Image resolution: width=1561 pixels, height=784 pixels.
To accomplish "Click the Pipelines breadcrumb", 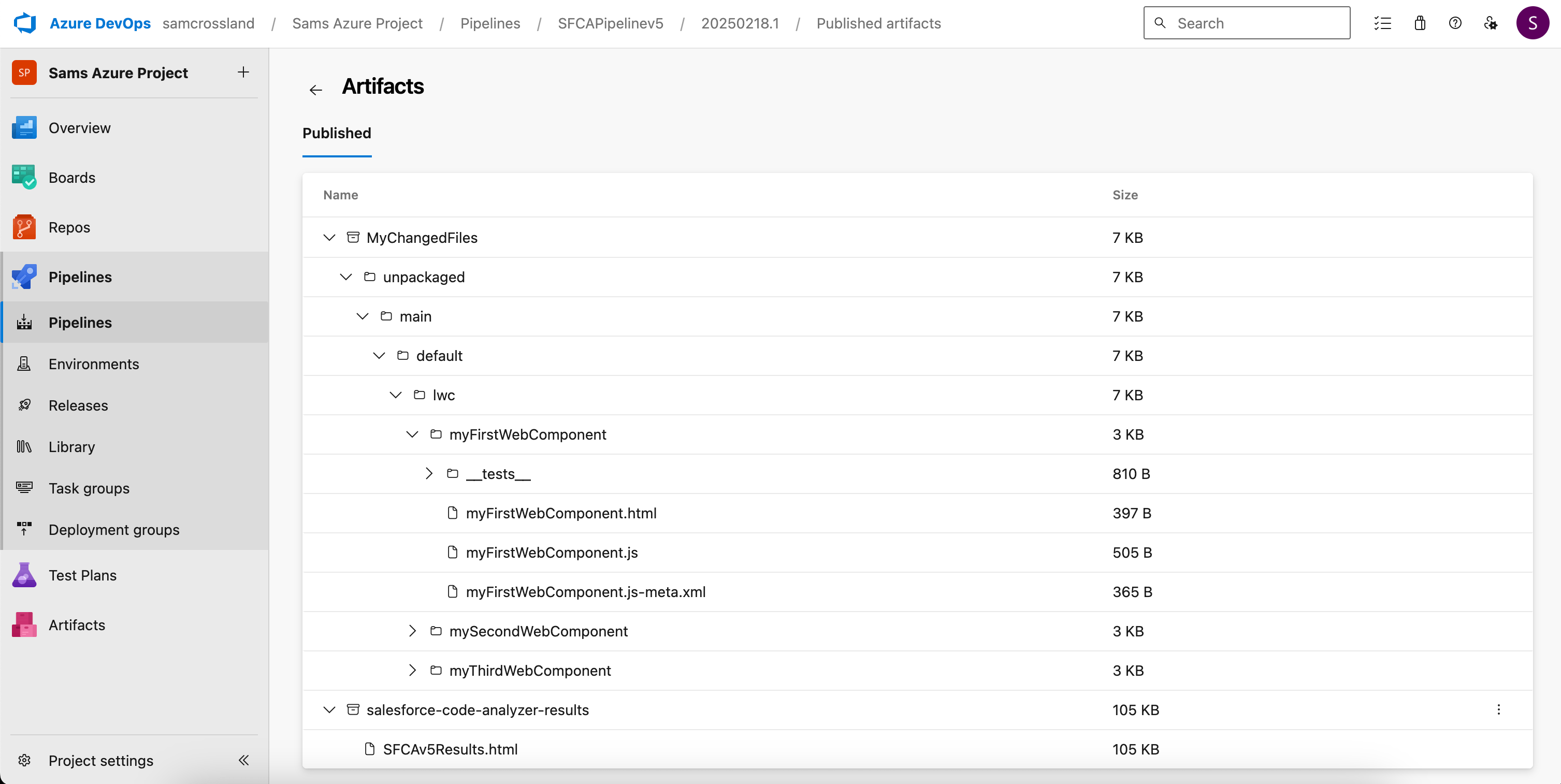I will point(490,23).
